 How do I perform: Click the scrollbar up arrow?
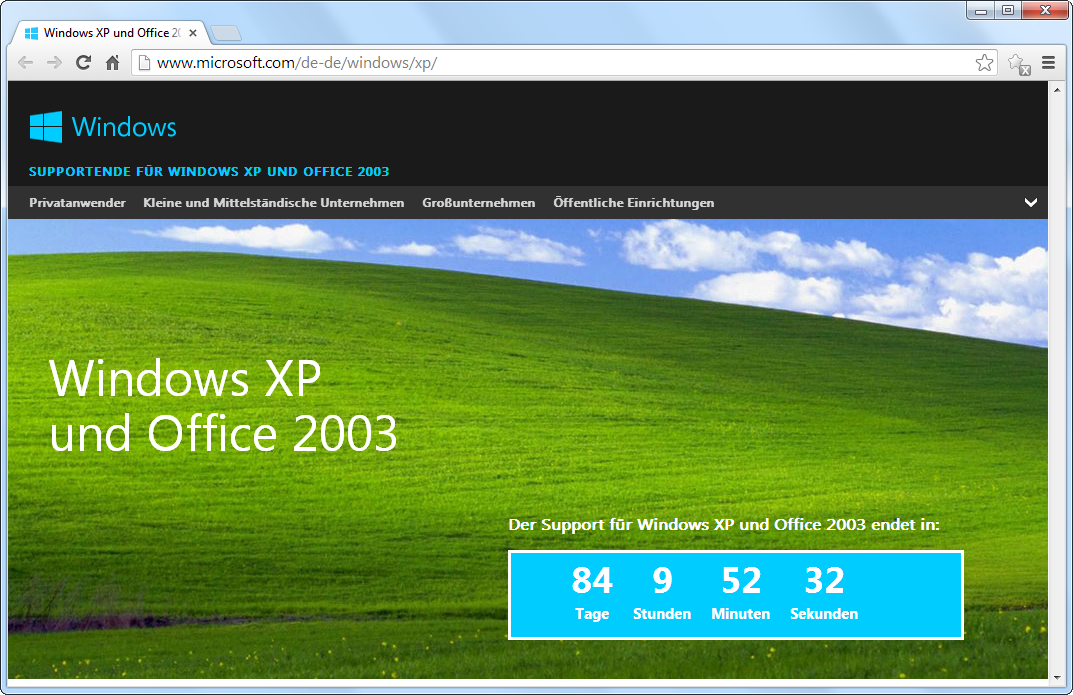coord(1056,89)
